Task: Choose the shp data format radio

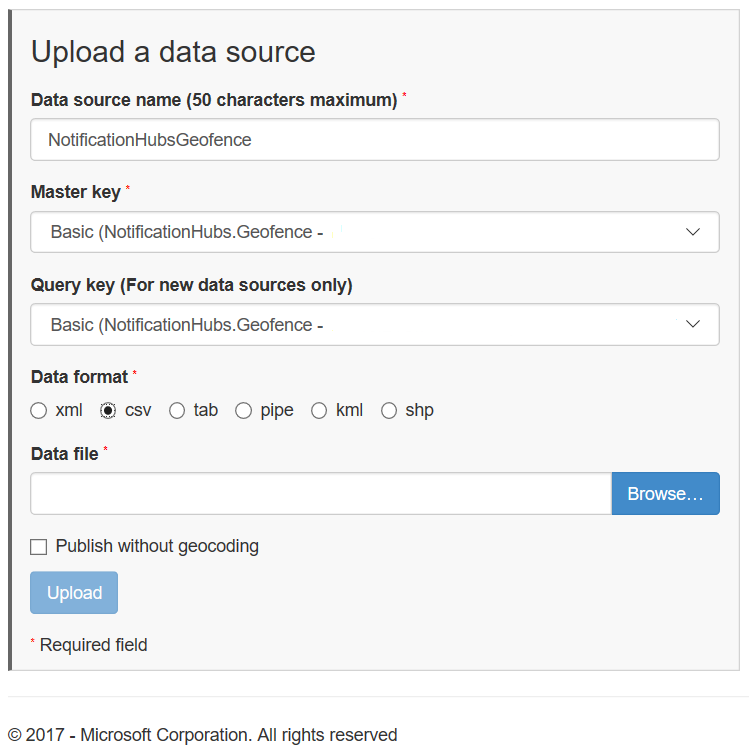Action: [x=389, y=410]
